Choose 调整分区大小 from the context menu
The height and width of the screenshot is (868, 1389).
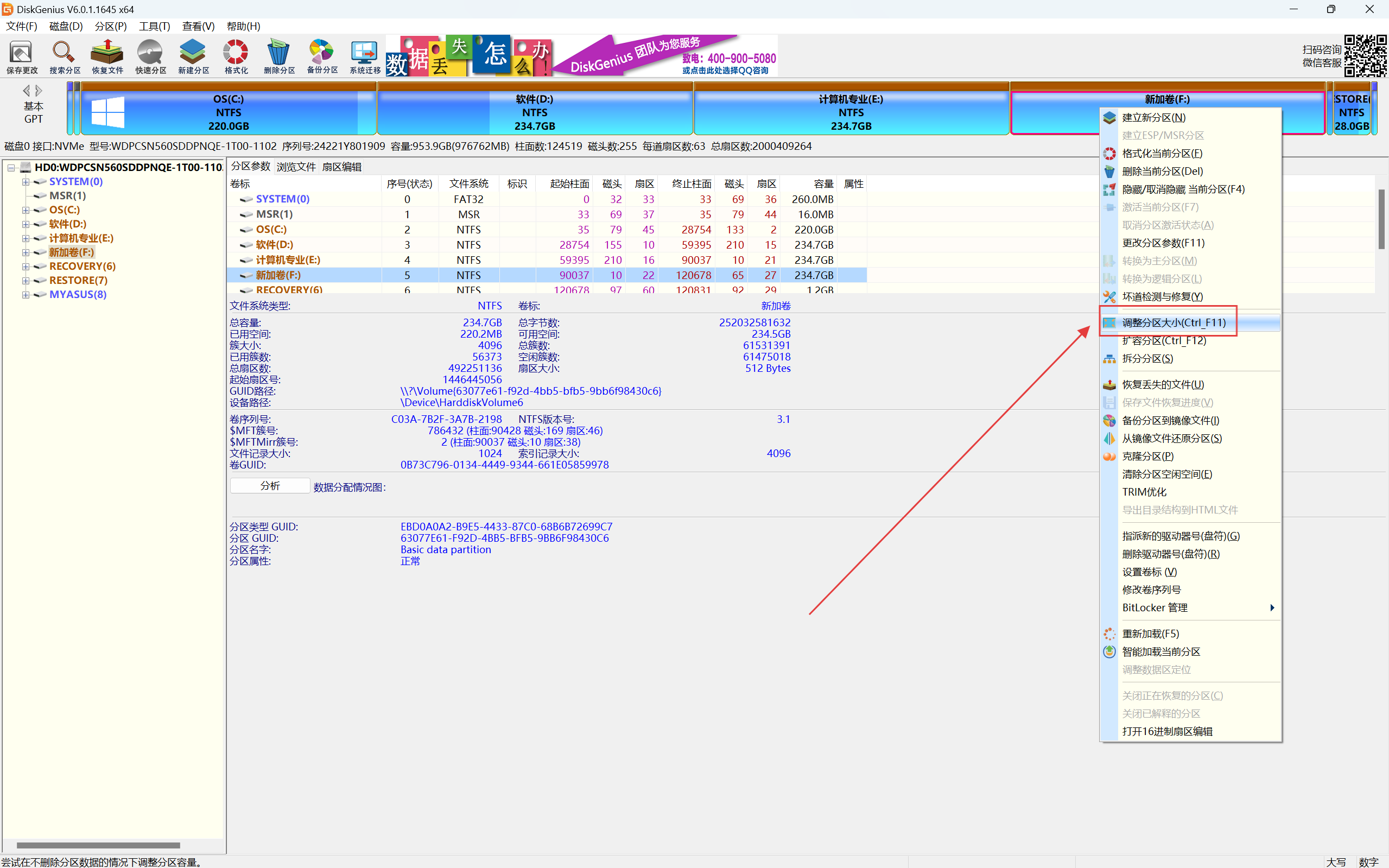1174,322
